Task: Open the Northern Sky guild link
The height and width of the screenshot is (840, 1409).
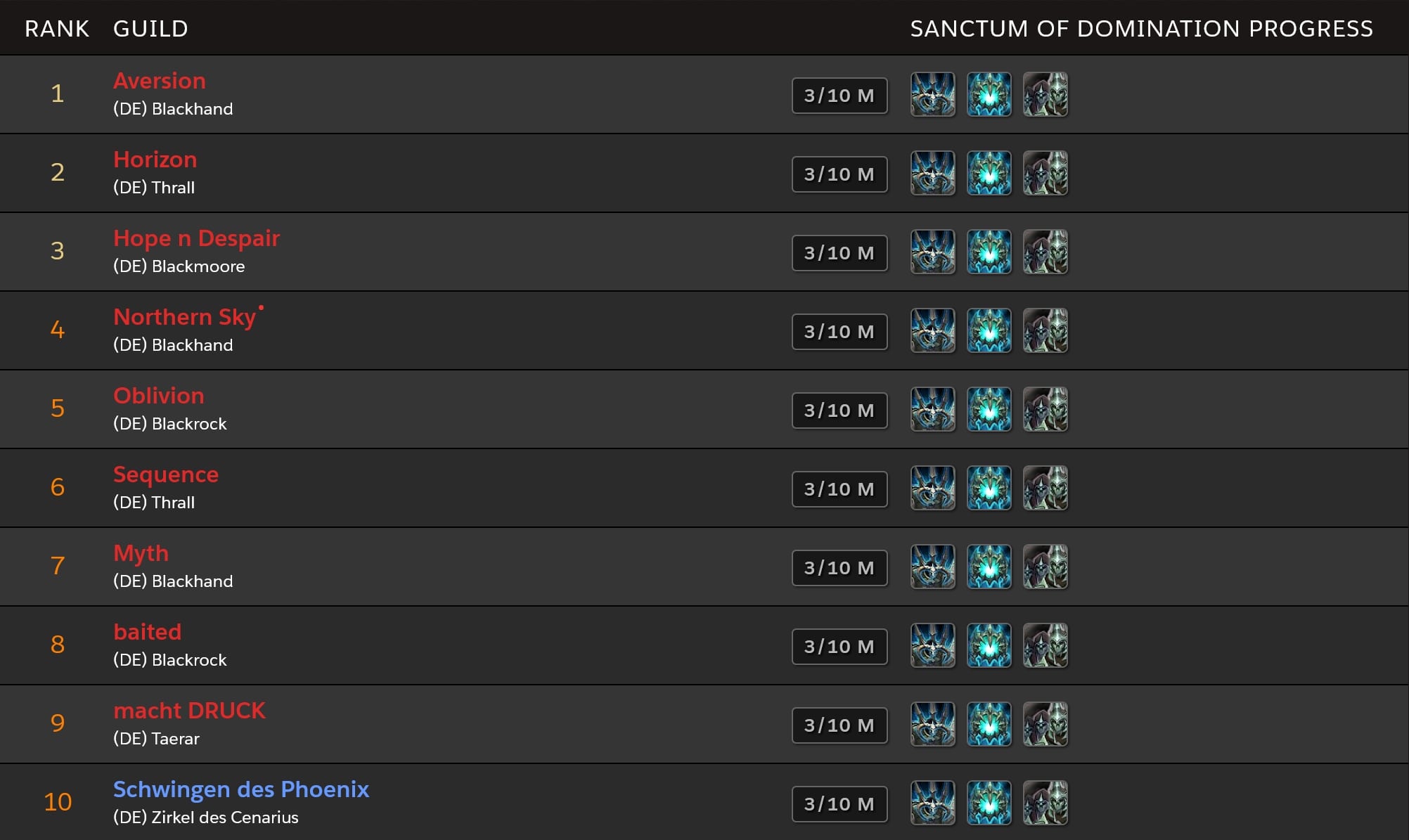Action: [185, 317]
